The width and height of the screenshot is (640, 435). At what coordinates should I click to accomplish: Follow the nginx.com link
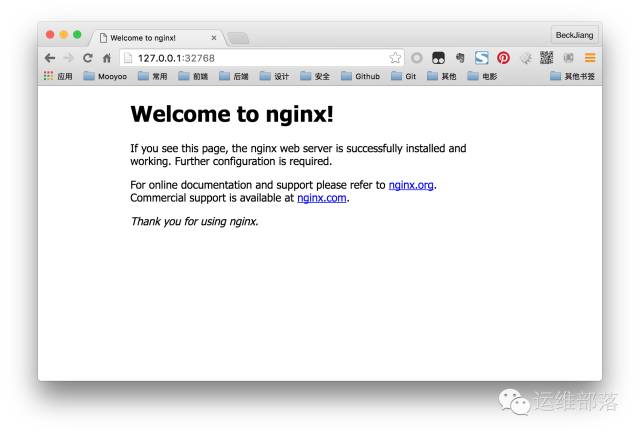(x=322, y=198)
